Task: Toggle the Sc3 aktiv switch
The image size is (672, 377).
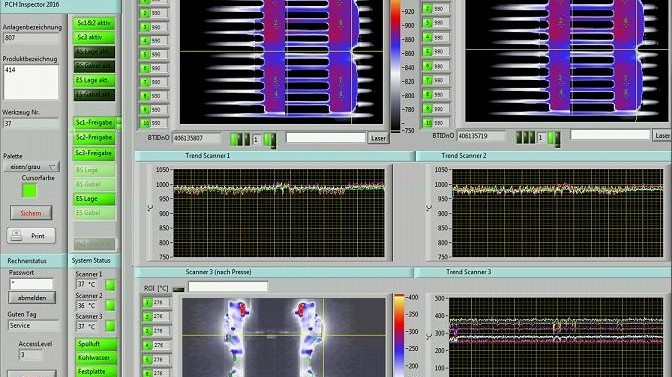Action: coord(94,37)
